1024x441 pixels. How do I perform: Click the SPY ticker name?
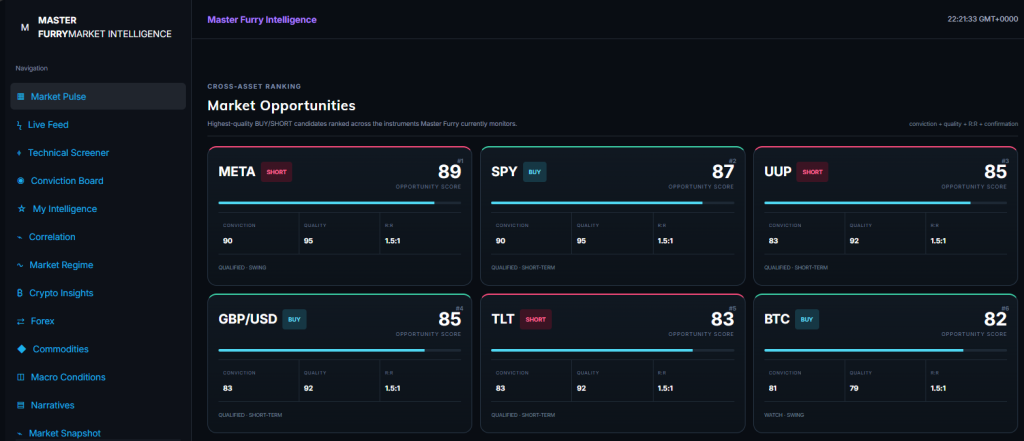504,172
